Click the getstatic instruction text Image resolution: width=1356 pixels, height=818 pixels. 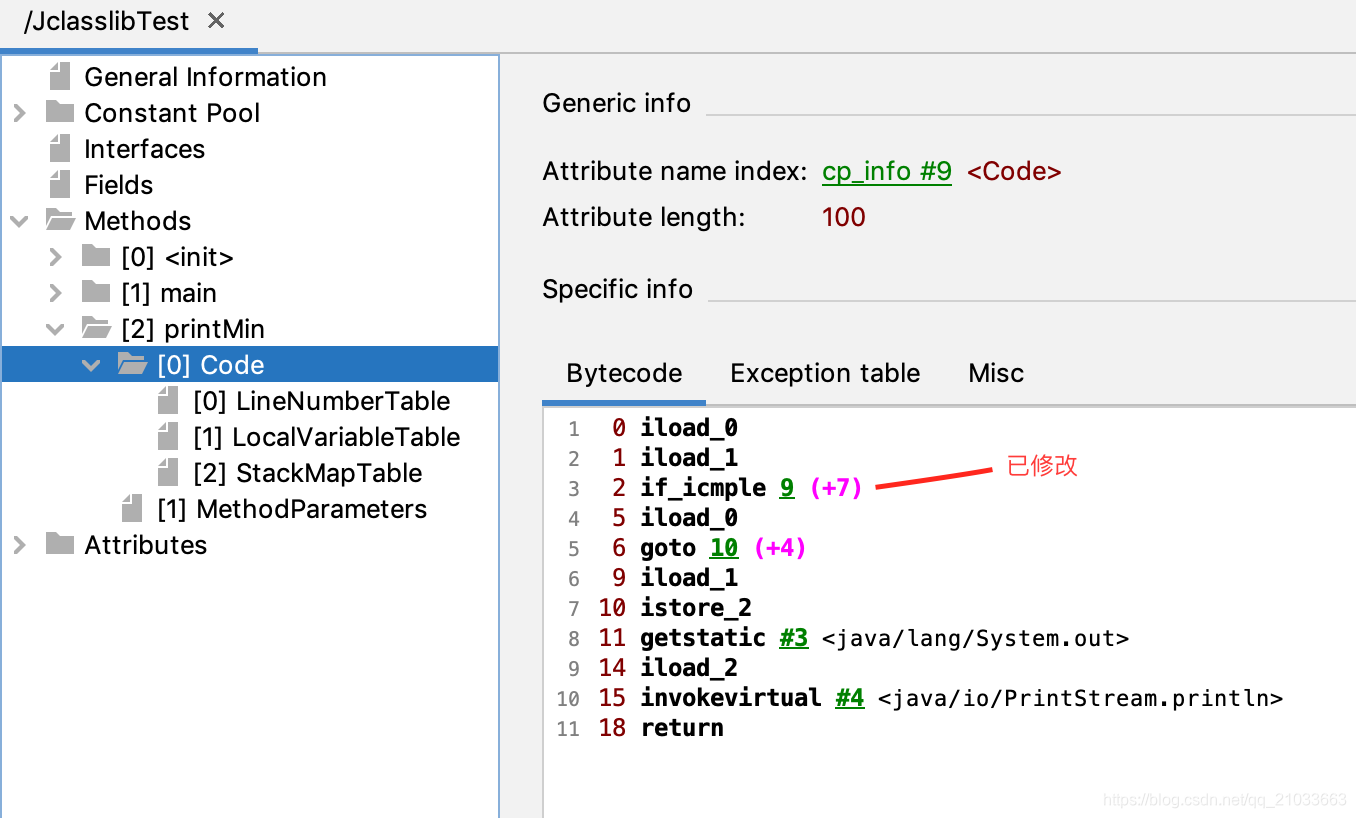(x=703, y=638)
